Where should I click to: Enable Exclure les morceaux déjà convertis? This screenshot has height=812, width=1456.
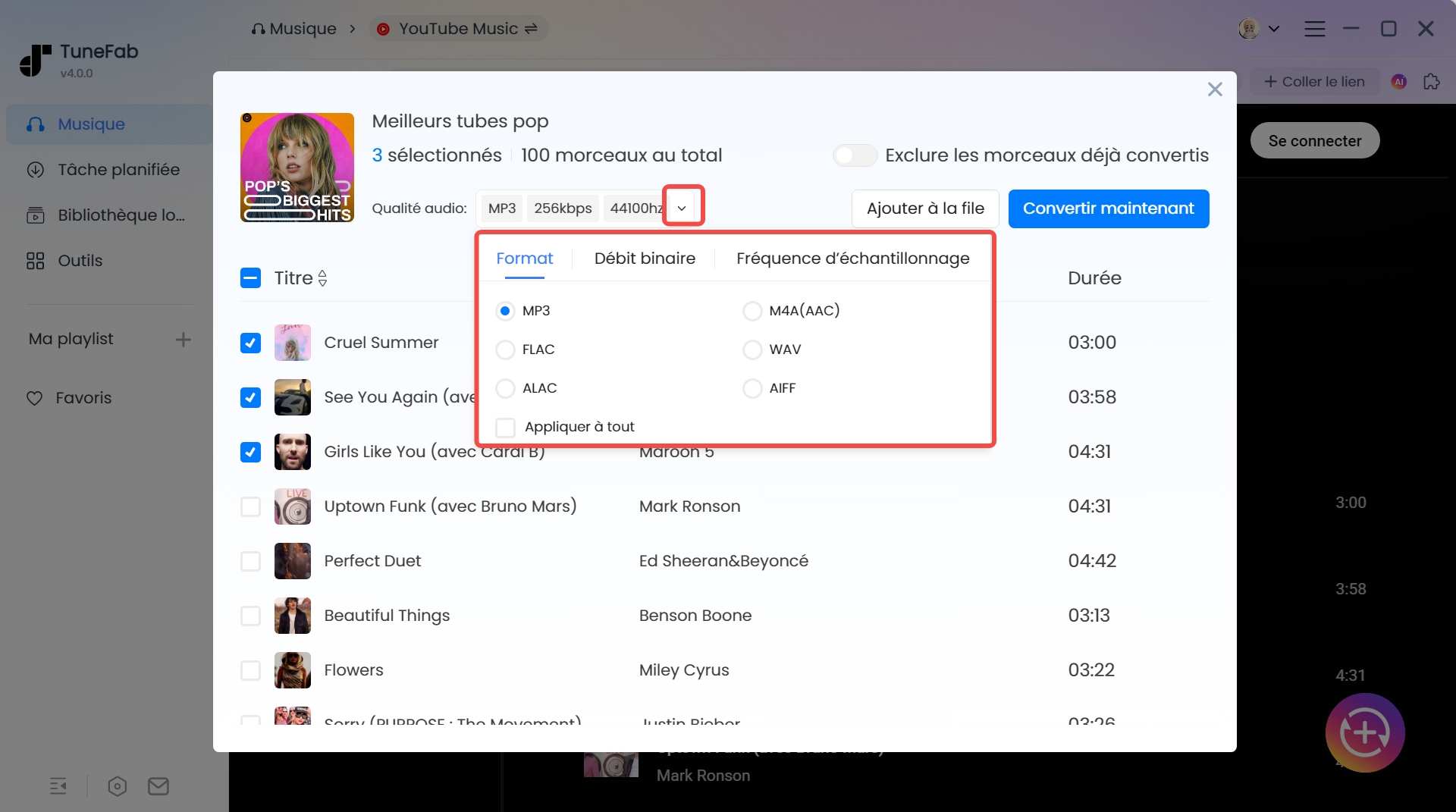coord(855,155)
